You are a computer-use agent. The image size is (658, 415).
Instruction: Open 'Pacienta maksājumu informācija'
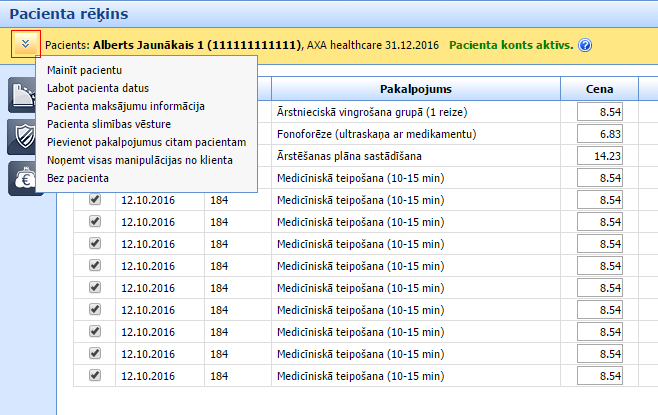point(126,106)
